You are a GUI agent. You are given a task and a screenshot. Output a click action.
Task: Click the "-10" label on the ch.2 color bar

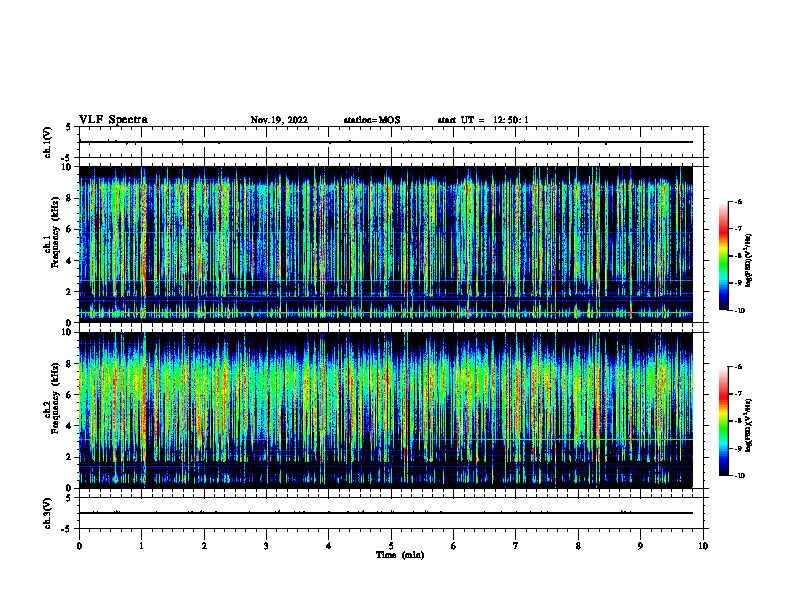pyautogui.click(x=739, y=476)
